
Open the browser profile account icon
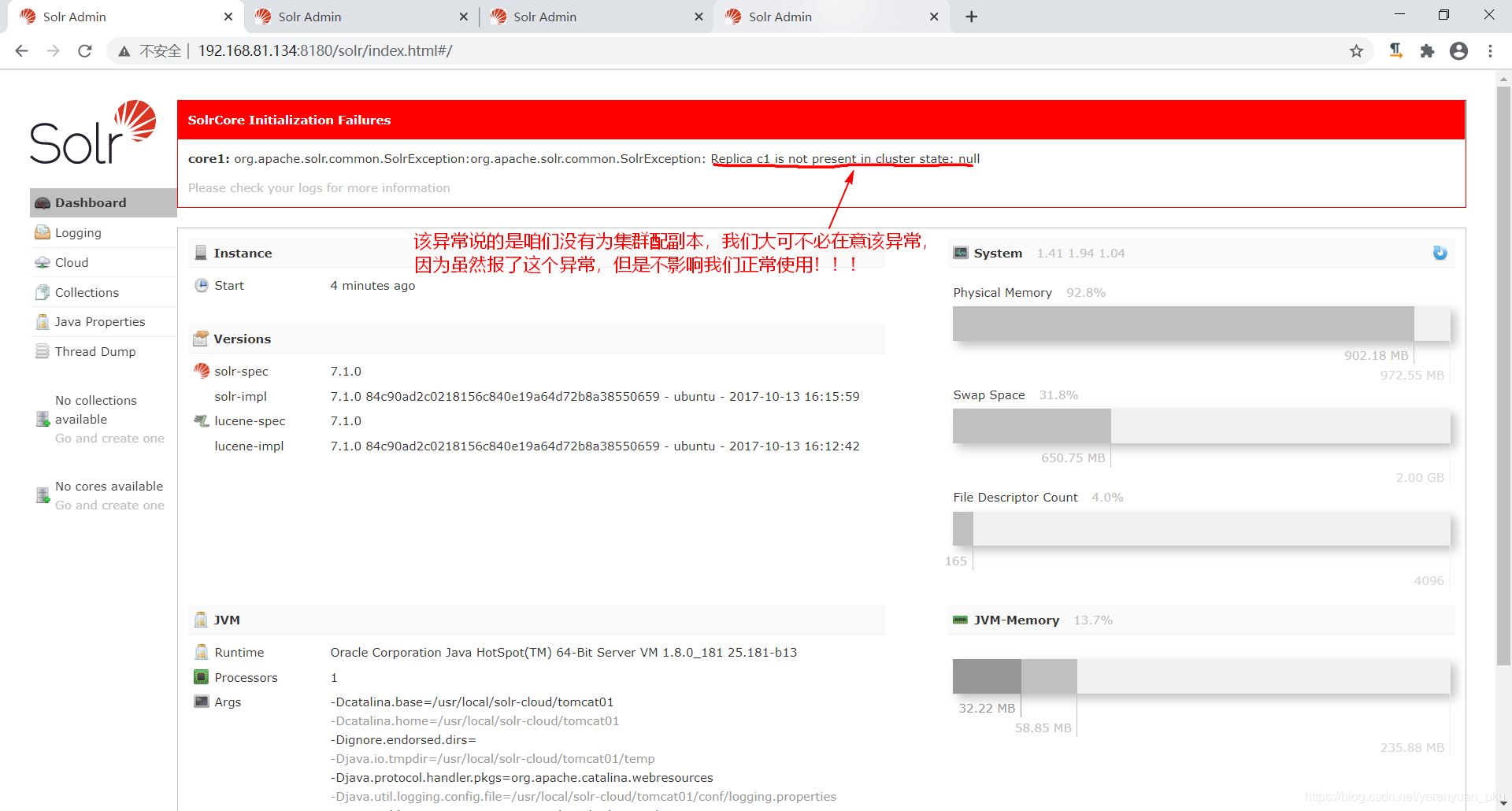[x=1458, y=51]
